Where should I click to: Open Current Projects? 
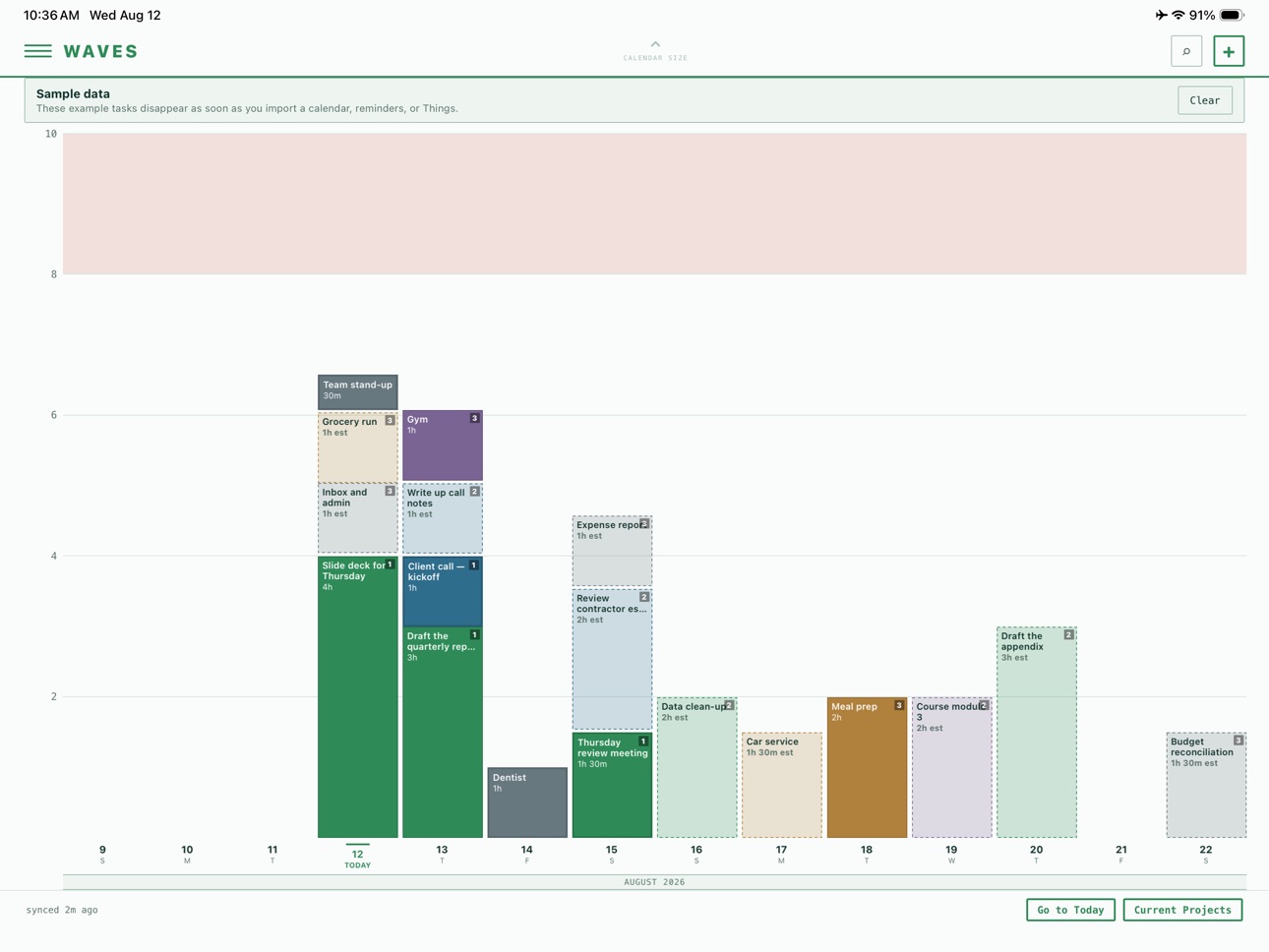pos(1182,910)
